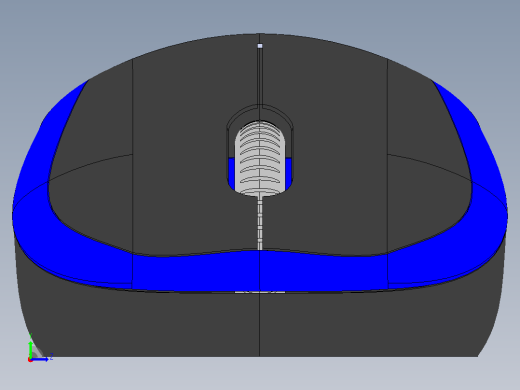This screenshot has width=520, height=390.
Task: Select the thin groove above the scroll wheel
Action: [x=260, y=77]
